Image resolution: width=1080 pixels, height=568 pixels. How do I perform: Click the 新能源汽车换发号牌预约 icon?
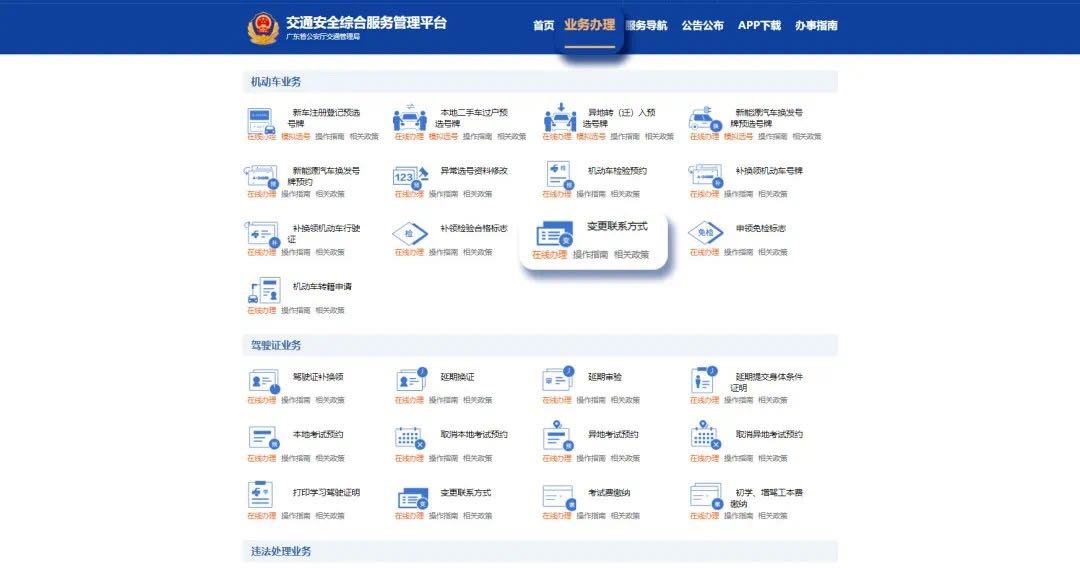click(262, 177)
